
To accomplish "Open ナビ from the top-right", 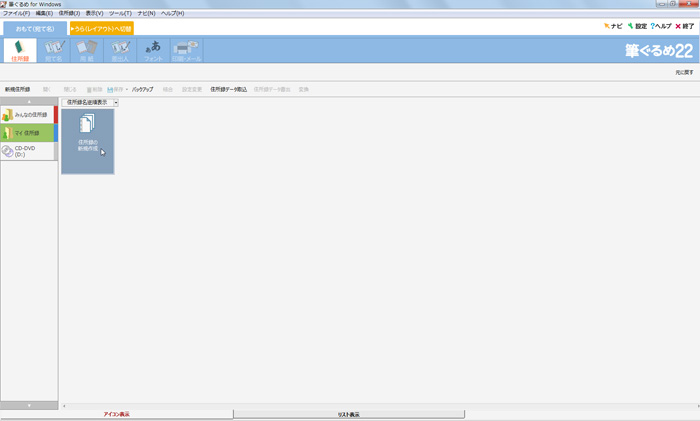I will [613, 26].
